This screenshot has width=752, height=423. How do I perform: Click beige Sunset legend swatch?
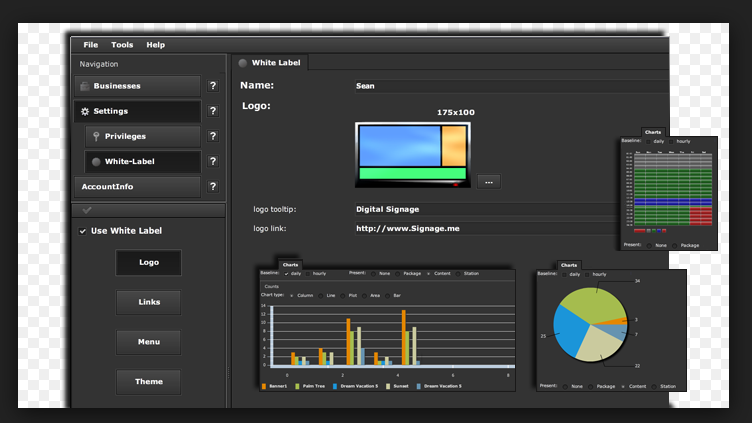point(388,386)
